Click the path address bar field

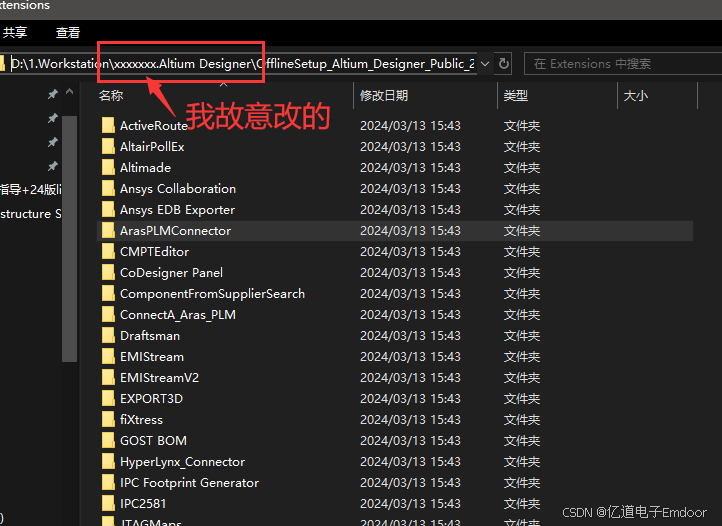click(x=239, y=64)
